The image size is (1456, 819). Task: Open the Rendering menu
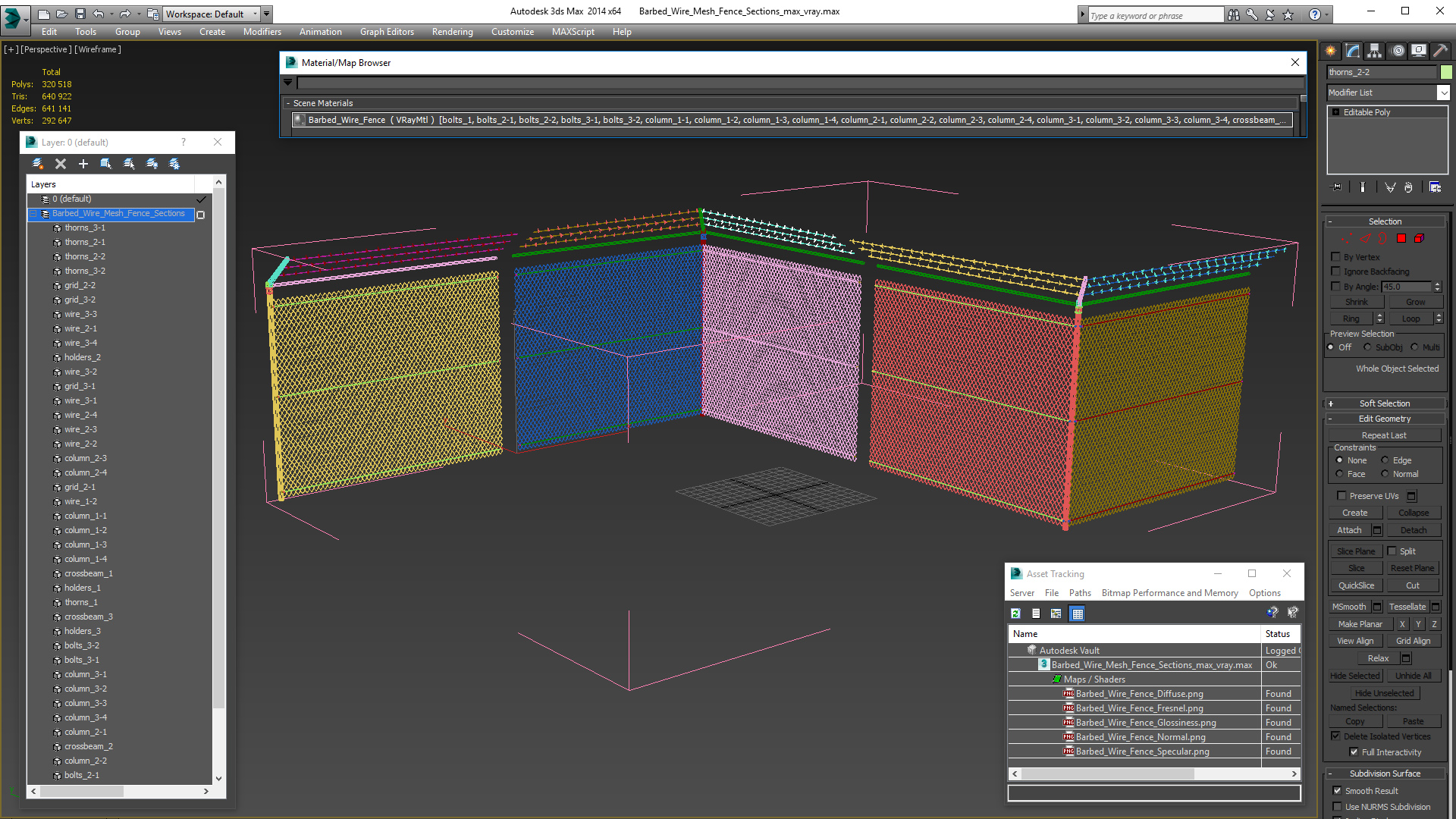(453, 32)
